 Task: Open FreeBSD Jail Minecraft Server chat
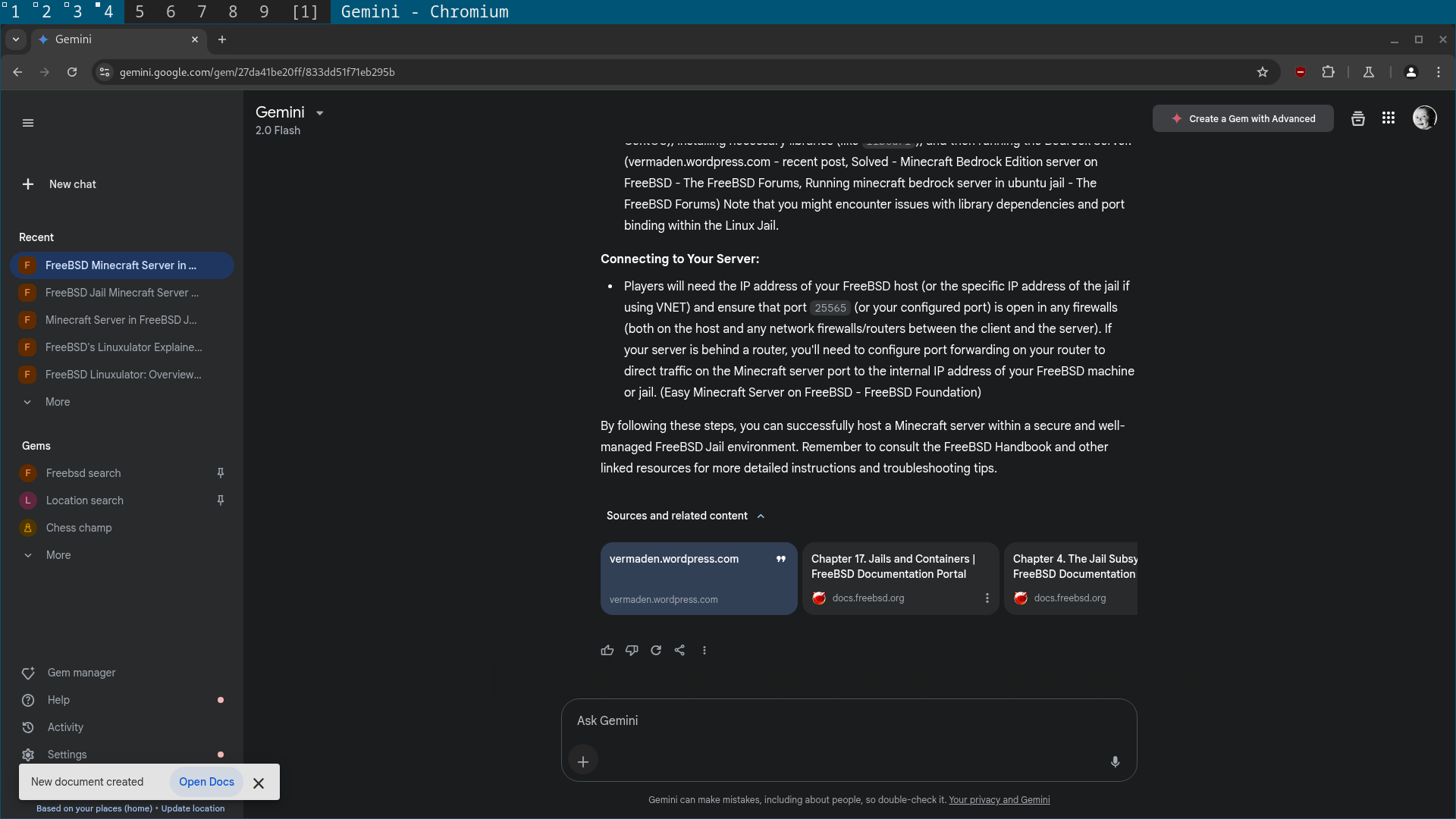click(x=121, y=293)
